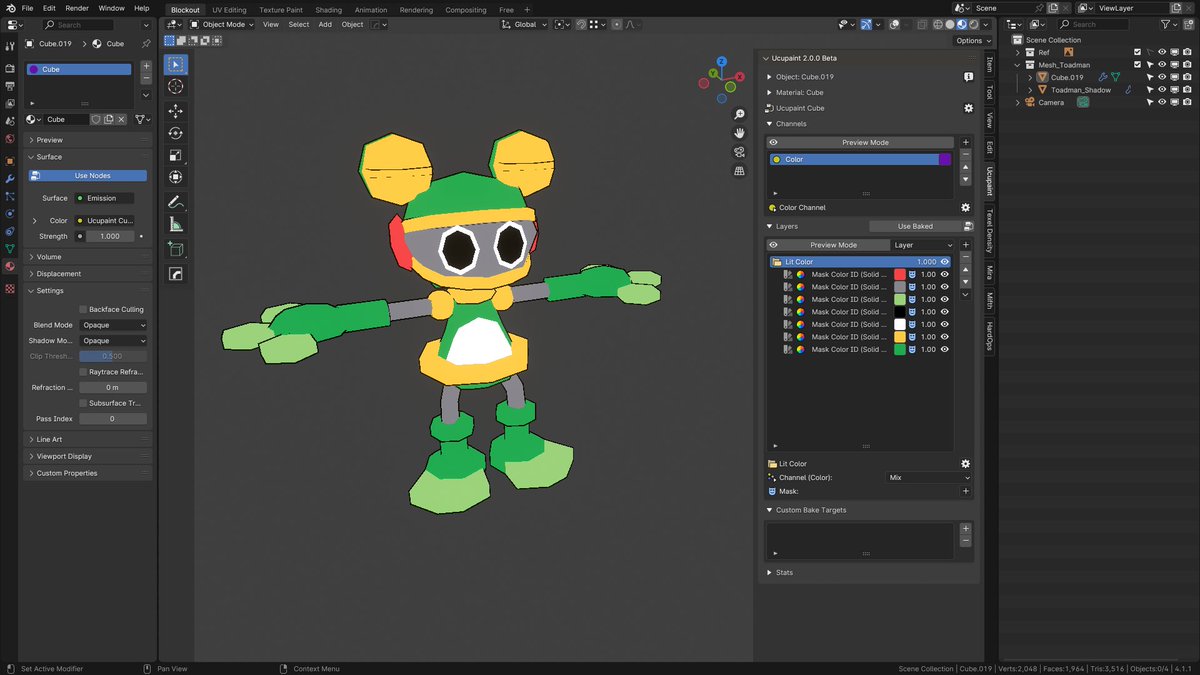Switch orthographic/perspective with grid icon

coord(739,171)
